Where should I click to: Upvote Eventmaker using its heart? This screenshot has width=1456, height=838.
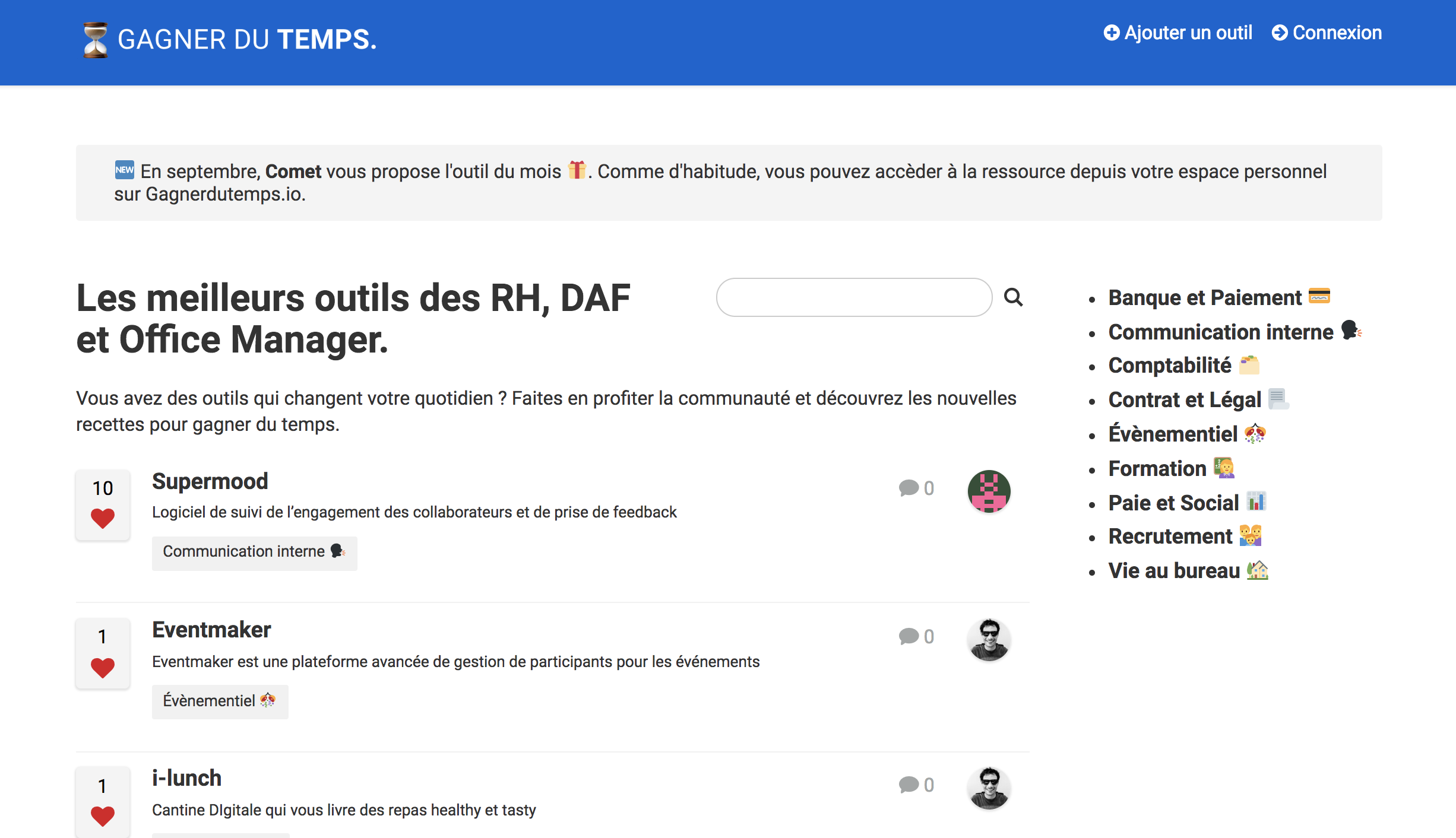tap(102, 667)
